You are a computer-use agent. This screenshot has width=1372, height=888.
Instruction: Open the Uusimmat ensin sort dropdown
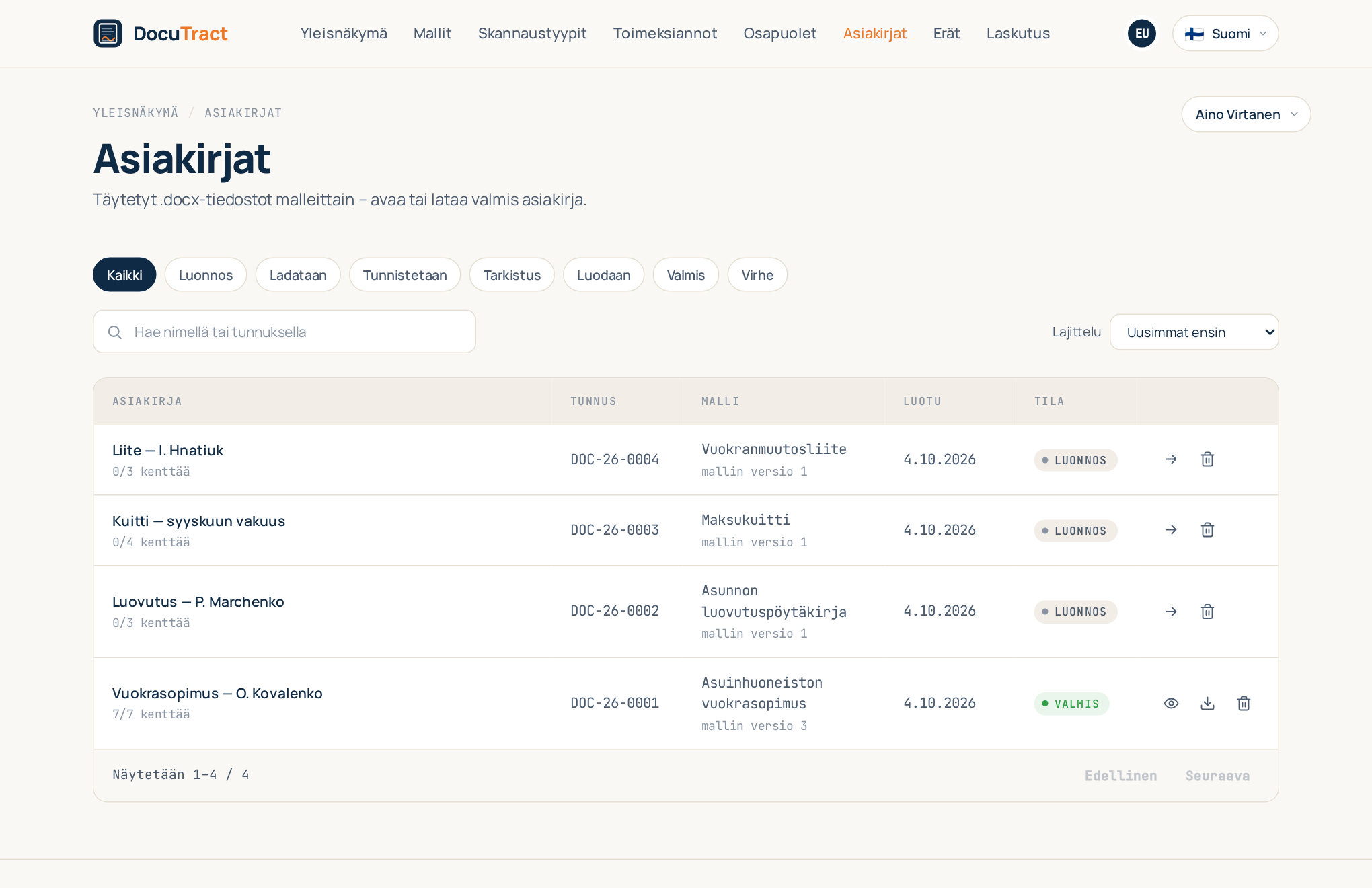(x=1194, y=332)
